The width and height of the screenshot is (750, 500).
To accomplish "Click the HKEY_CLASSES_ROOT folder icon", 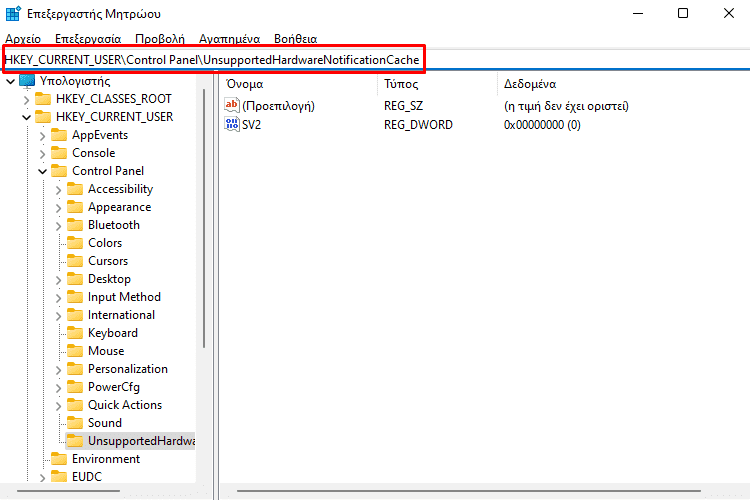I will coord(43,99).
